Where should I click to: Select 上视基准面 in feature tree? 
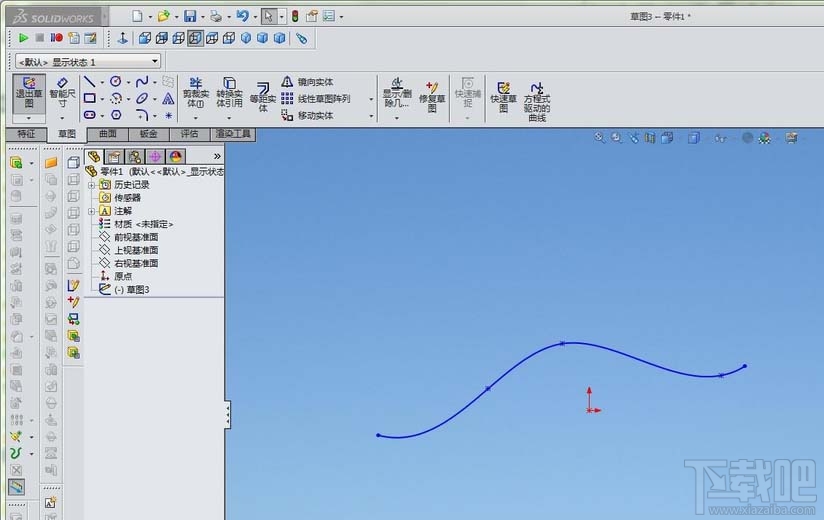pos(136,250)
